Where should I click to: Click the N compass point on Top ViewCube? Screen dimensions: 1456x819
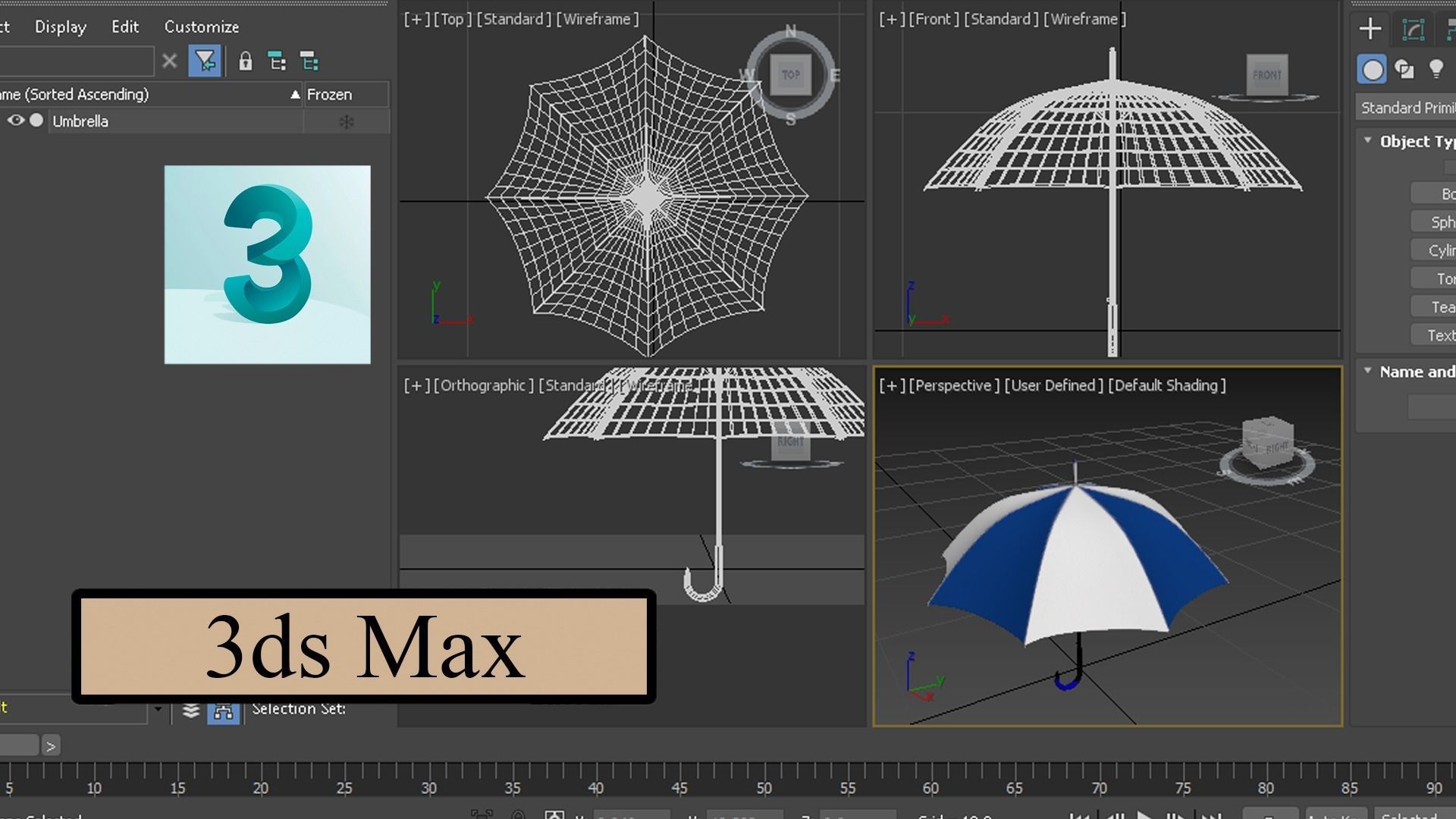(791, 31)
